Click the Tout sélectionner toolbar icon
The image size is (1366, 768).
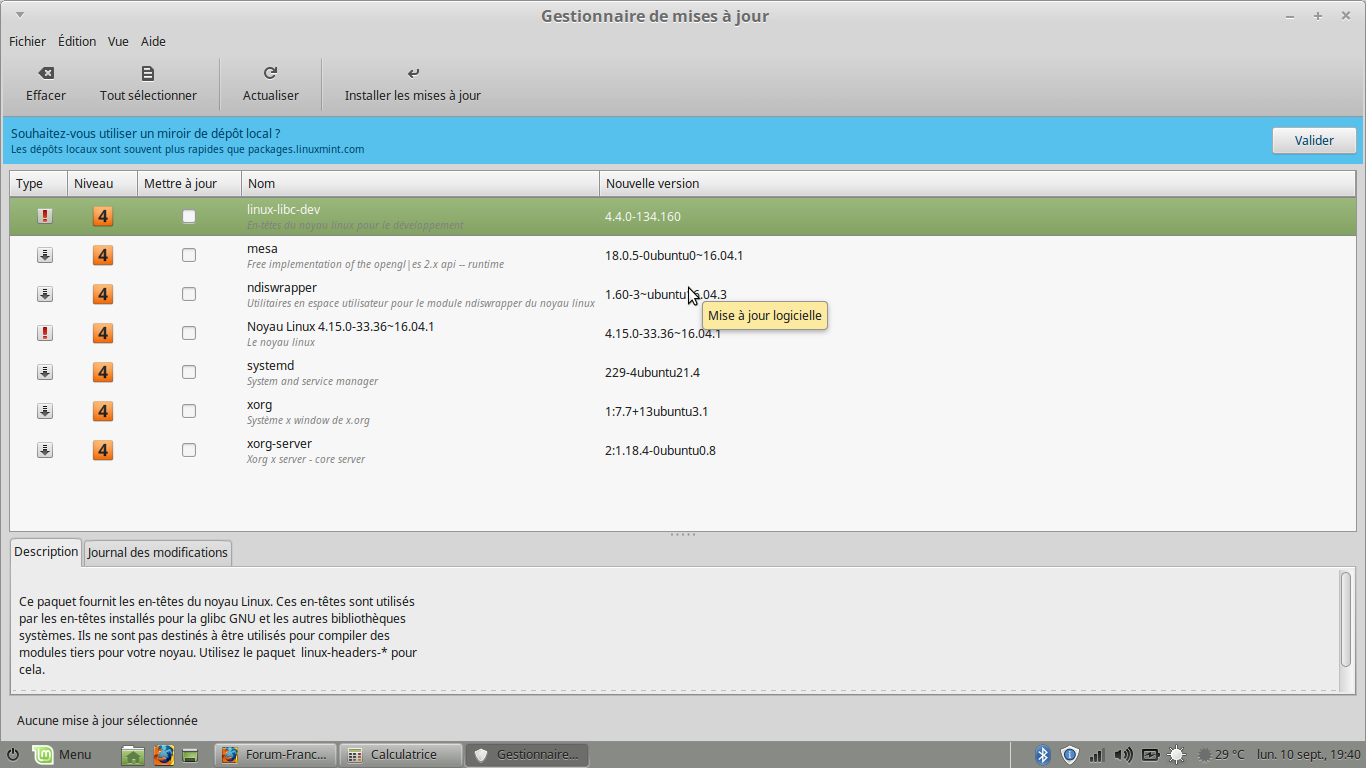pyautogui.click(x=148, y=73)
